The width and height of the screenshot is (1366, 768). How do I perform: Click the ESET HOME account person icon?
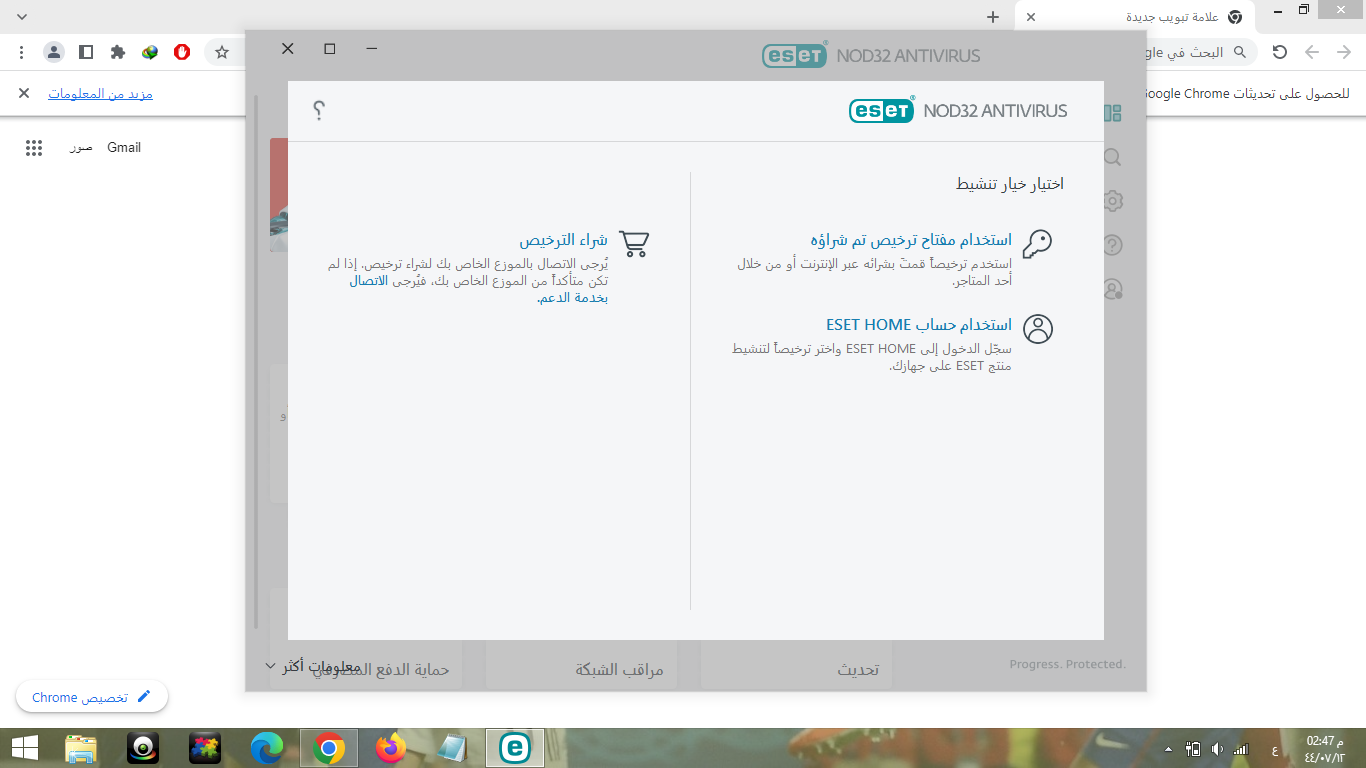(1038, 329)
